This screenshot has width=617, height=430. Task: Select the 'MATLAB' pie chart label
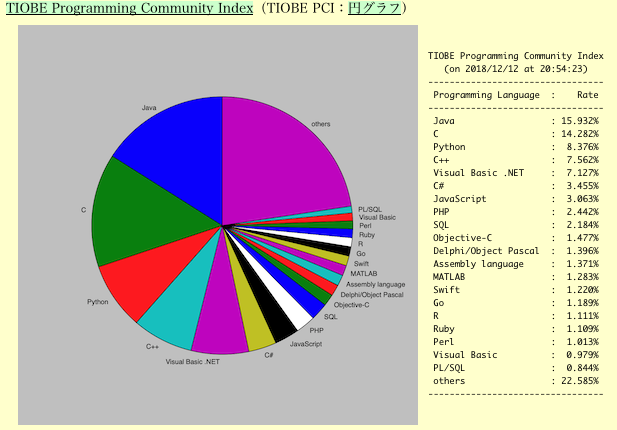click(x=364, y=273)
